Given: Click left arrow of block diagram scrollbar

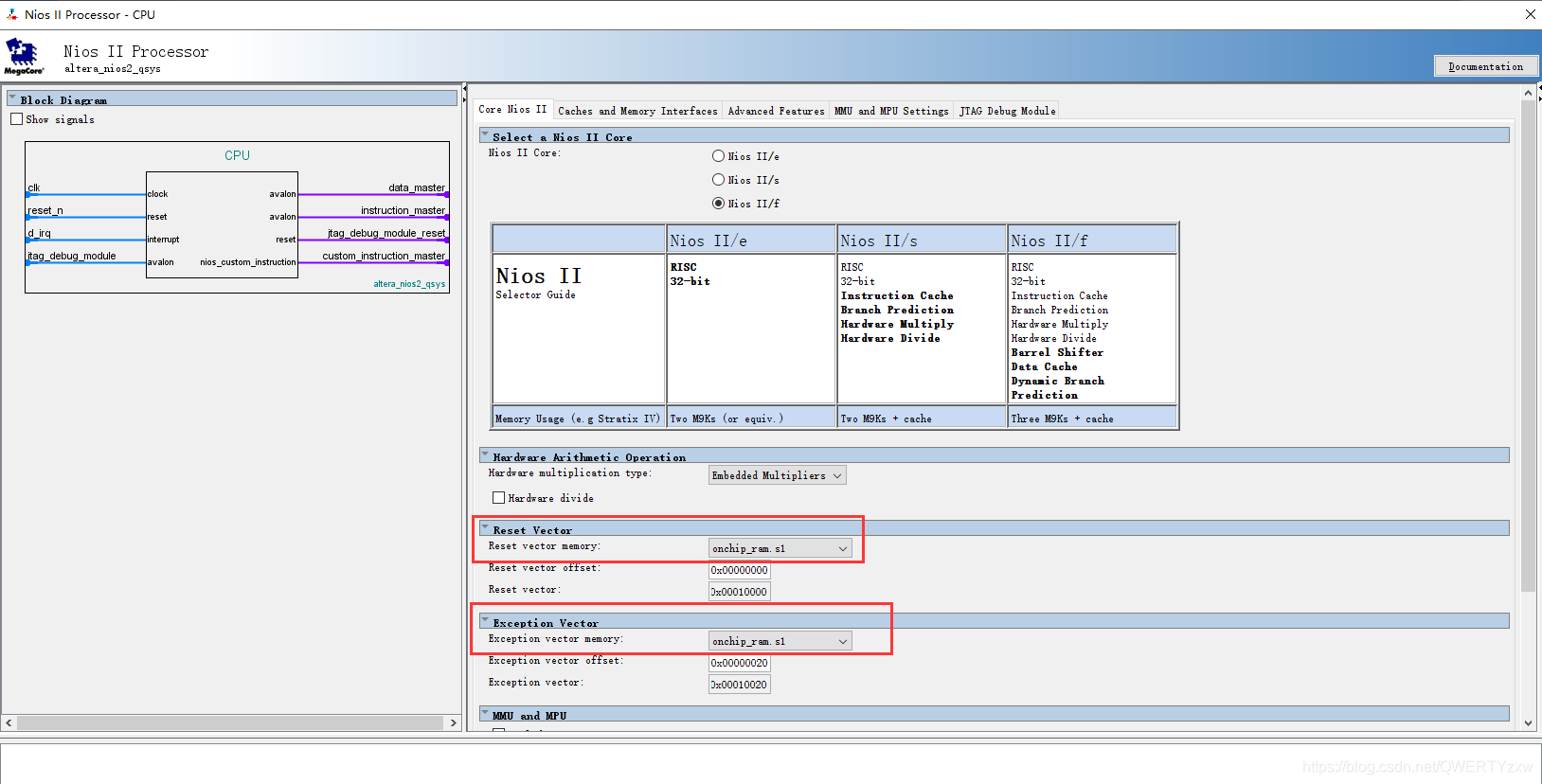Looking at the screenshot, I should (x=9, y=722).
